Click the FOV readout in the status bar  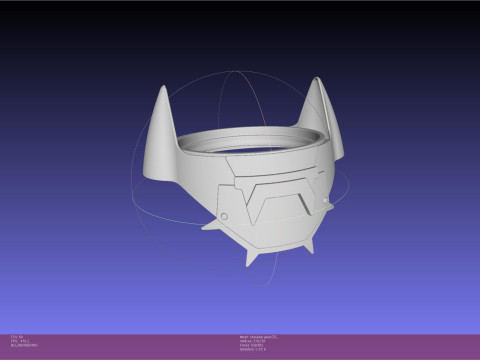[x=17, y=337]
